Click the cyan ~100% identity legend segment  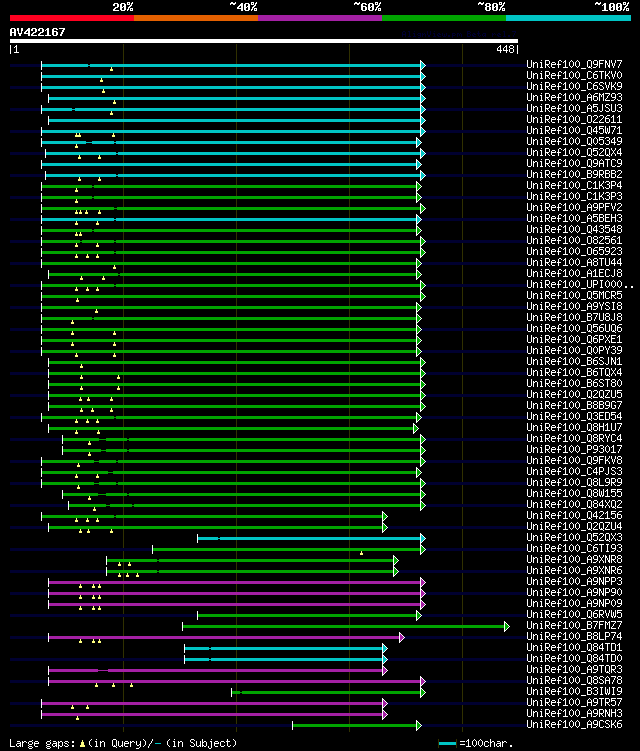click(x=568, y=18)
